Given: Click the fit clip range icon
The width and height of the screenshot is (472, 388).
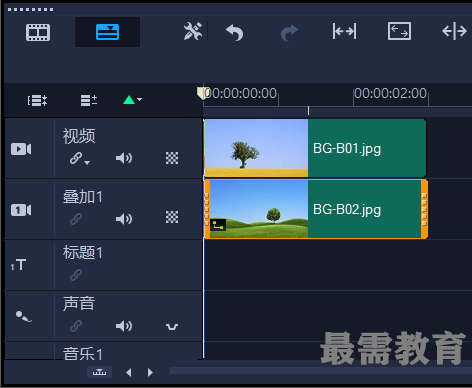Looking at the screenshot, I should [344, 32].
